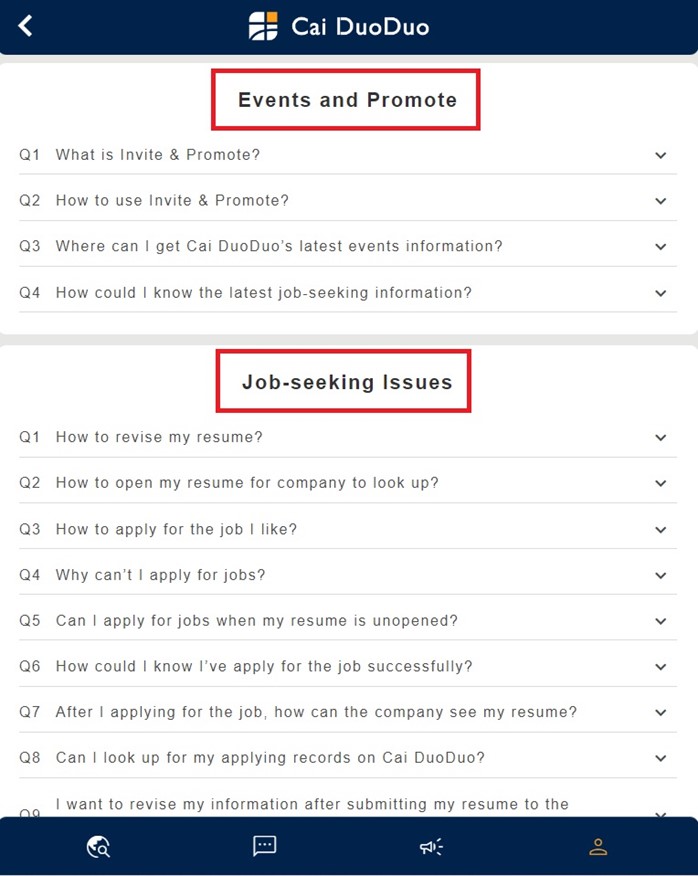Open the profile person icon
698x876 pixels.
pyautogui.click(x=598, y=847)
